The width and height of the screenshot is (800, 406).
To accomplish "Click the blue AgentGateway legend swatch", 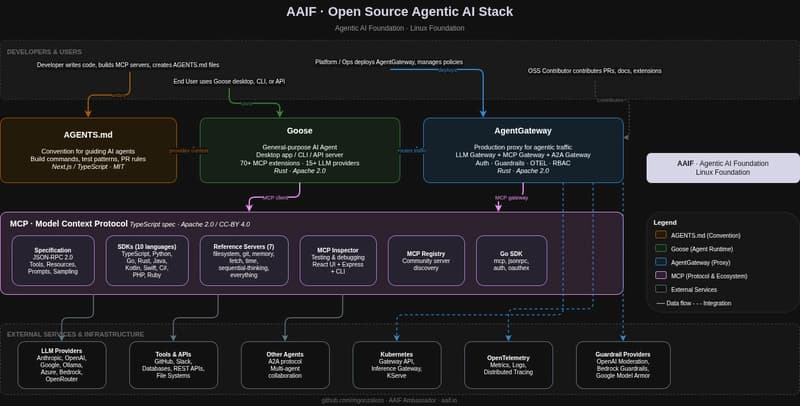I will coord(661,262).
